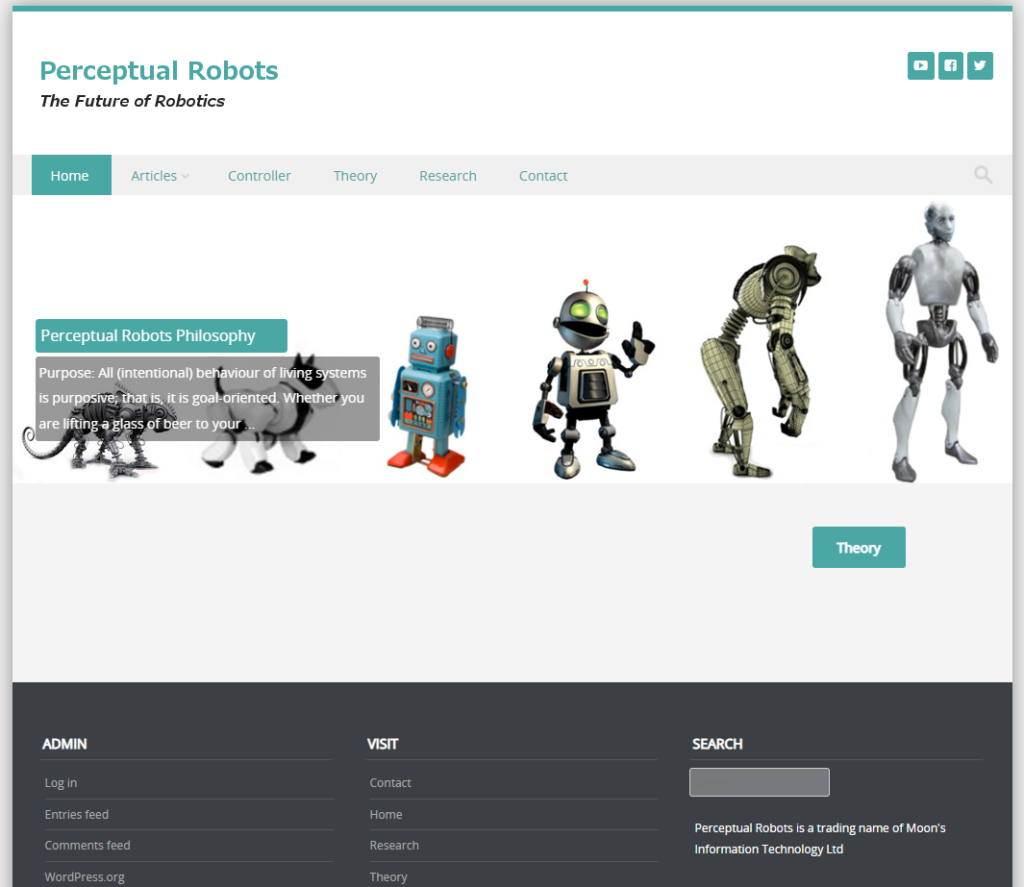Visit the WordPress.org footer link
1024x887 pixels.
coord(85,877)
